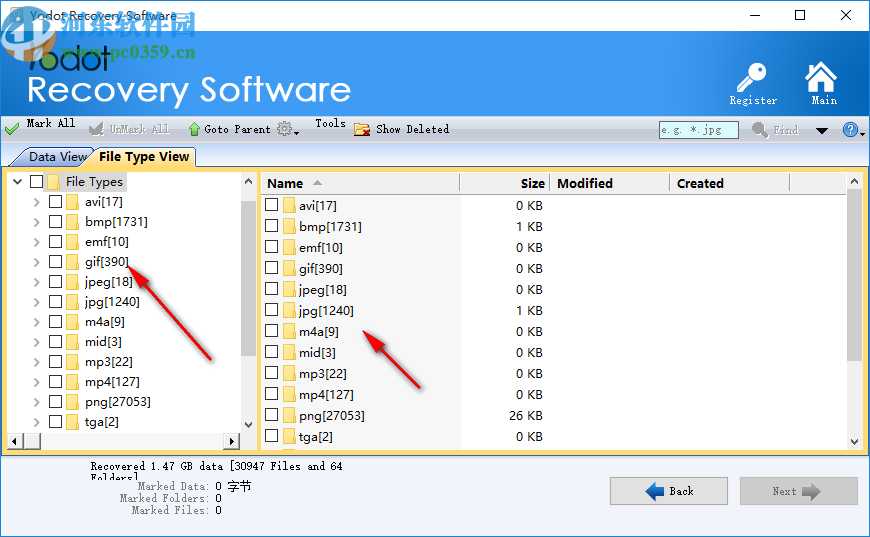Viewport: 870px width, 537px height.
Task: Click the mp3[22] folder icon in tree
Action: [x=72, y=362]
